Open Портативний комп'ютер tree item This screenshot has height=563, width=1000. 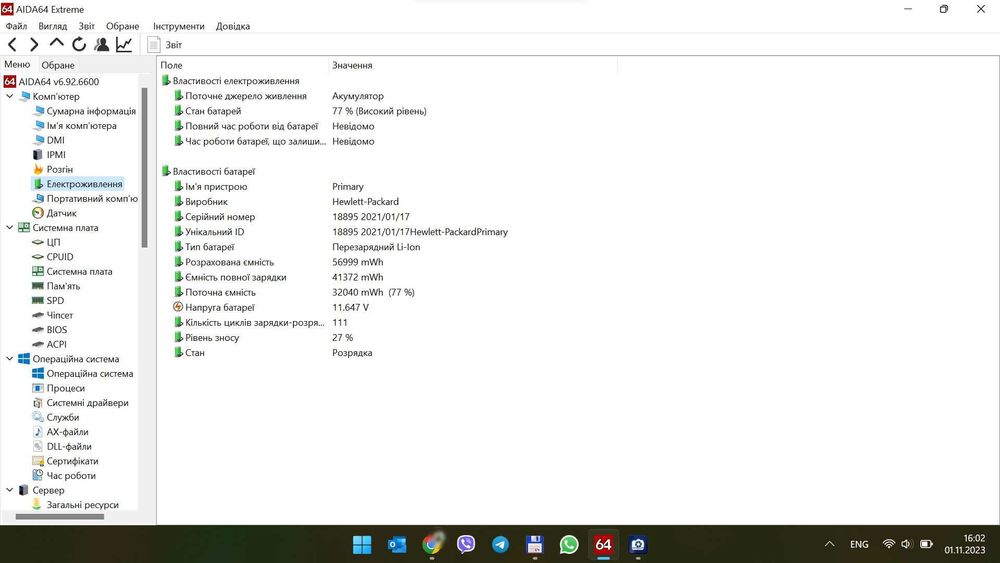(85, 198)
